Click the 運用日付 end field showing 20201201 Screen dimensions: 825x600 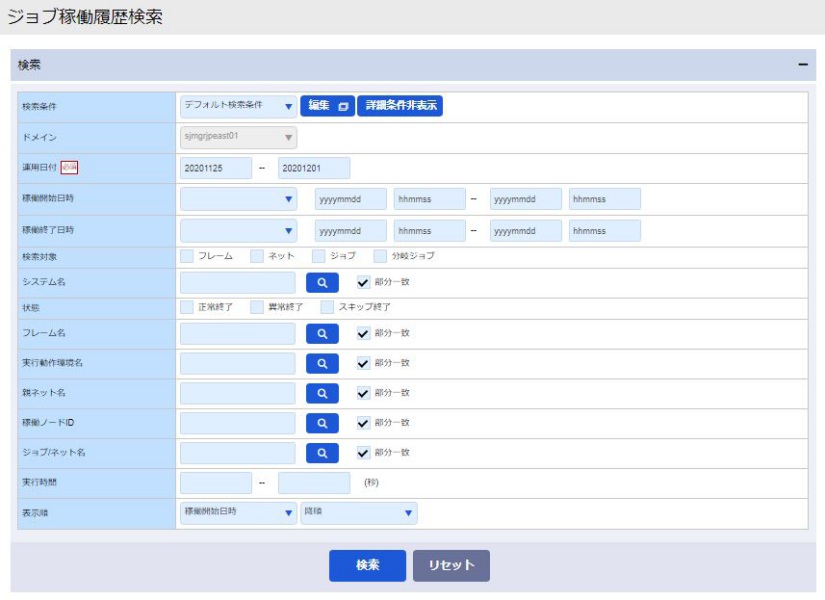click(x=314, y=168)
